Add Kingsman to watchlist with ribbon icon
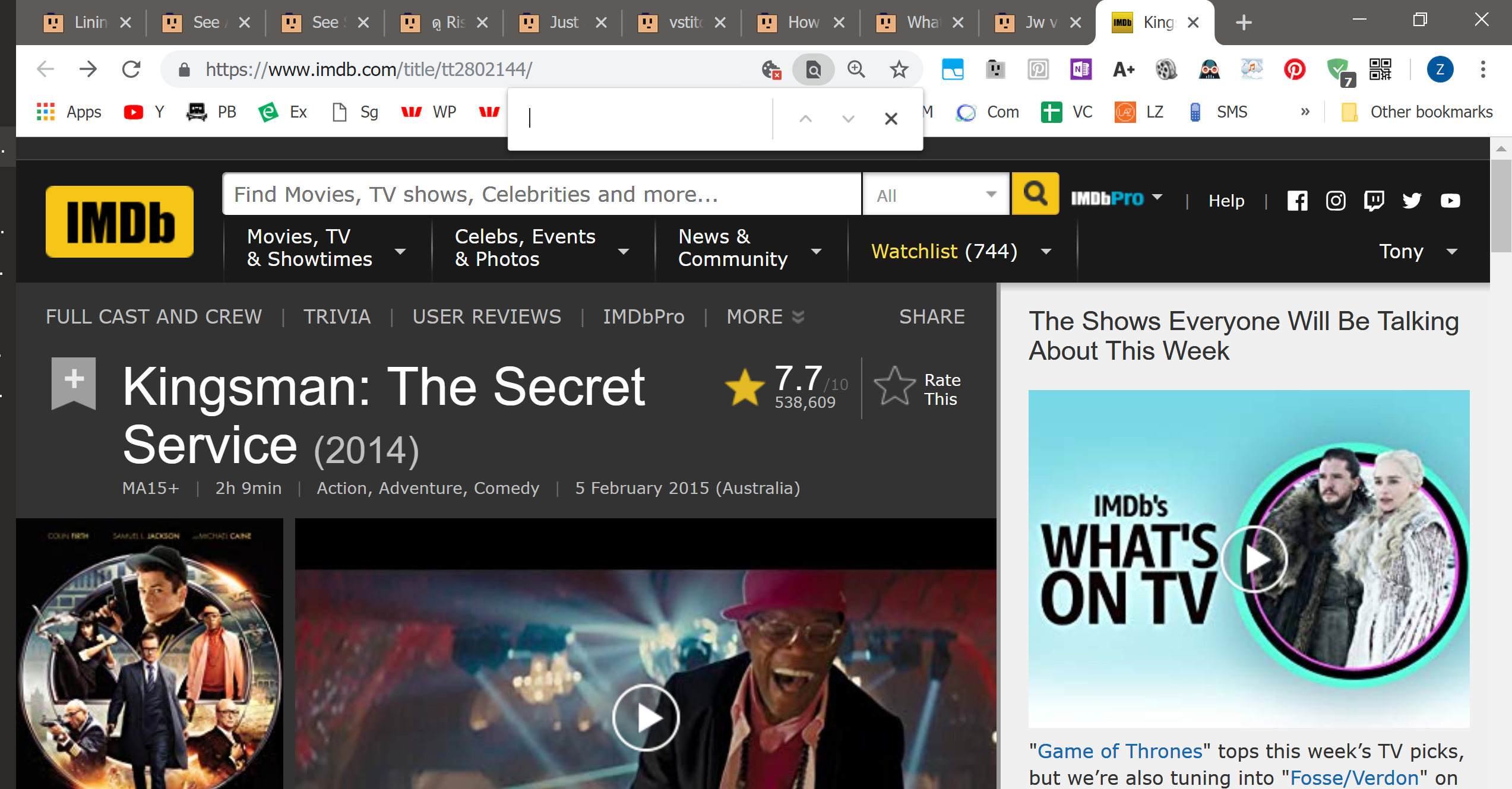This screenshot has width=1512, height=789. [x=74, y=384]
